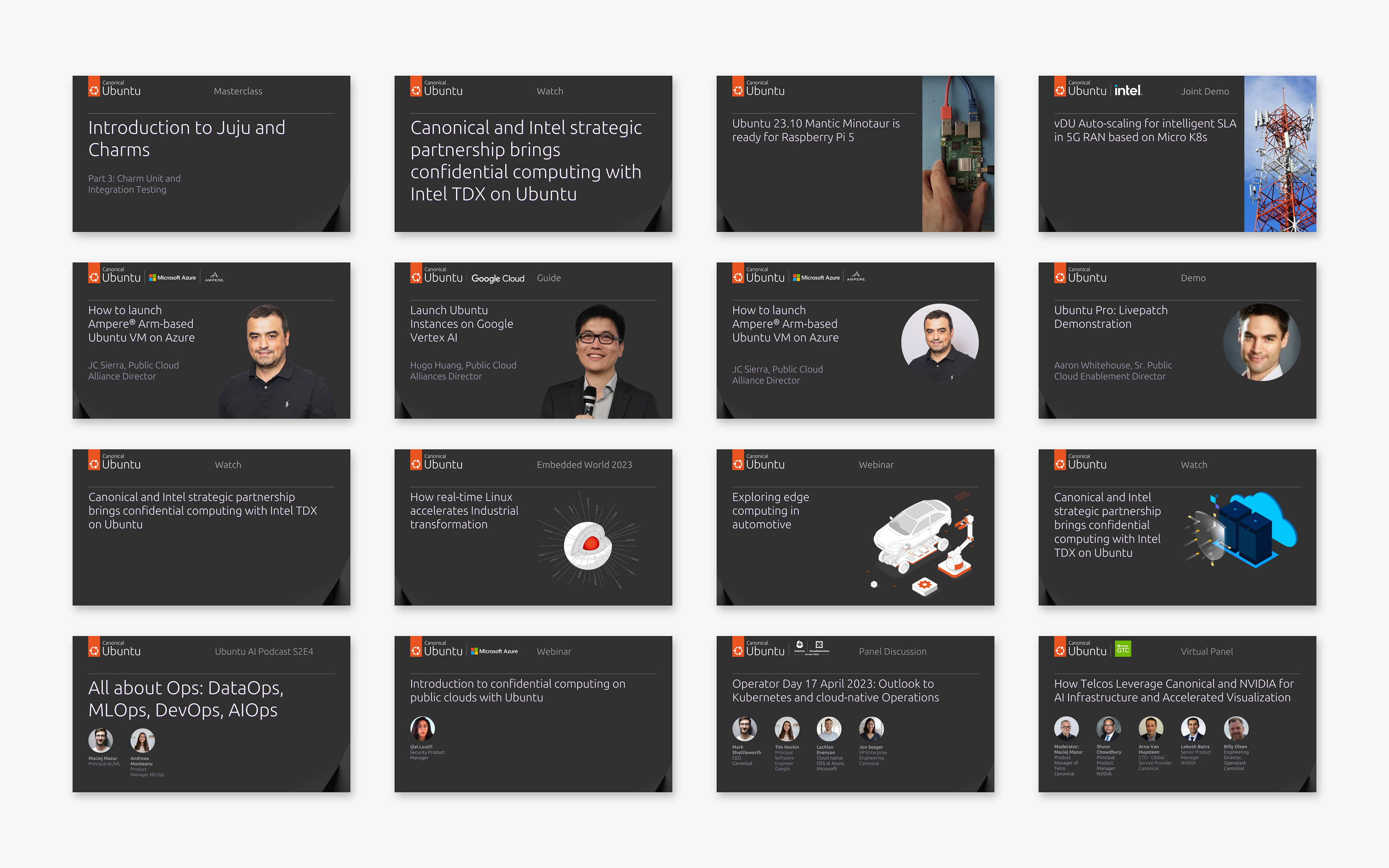Click Lokesh Batra's avatar
Screen dimensions: 1389x868
[1193, 728]
